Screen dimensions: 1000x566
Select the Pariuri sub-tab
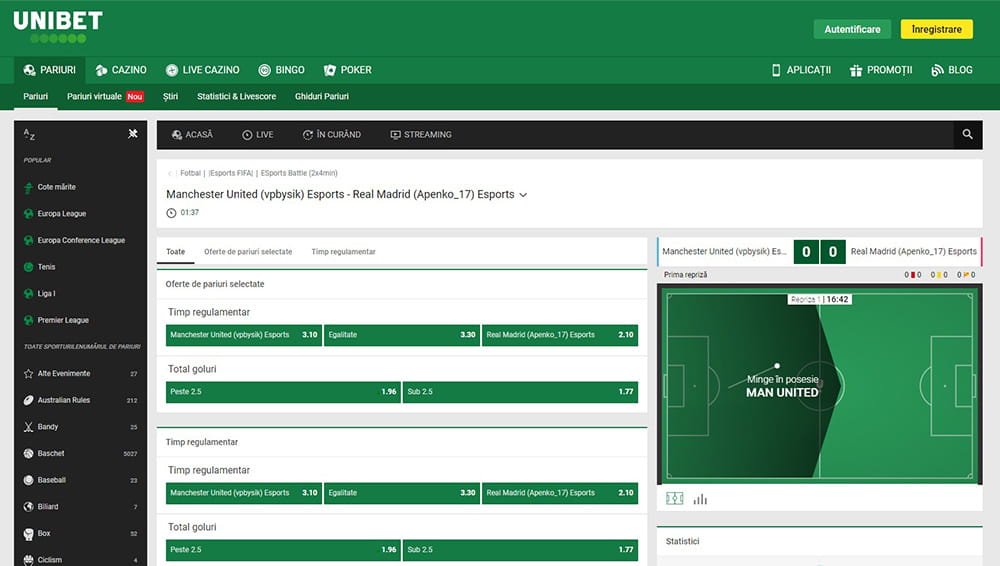[x=36, y=96]
